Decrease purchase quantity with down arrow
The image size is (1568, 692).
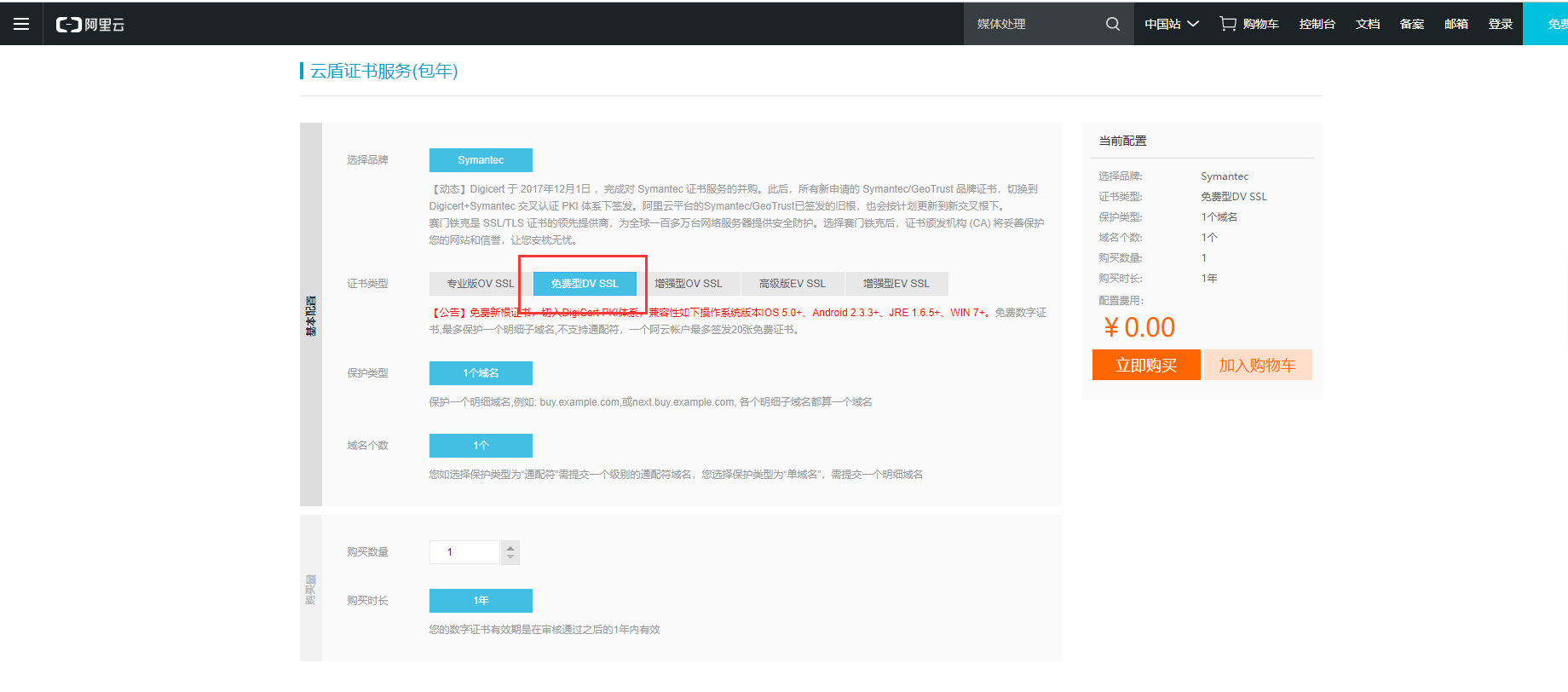point(510,557)
